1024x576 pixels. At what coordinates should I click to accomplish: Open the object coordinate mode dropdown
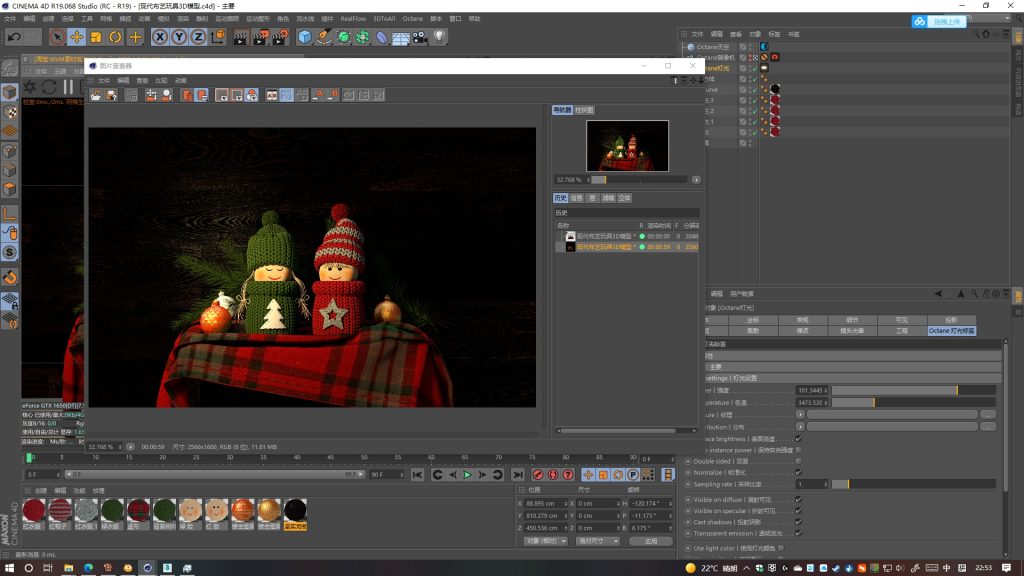(x=545, y=541)
